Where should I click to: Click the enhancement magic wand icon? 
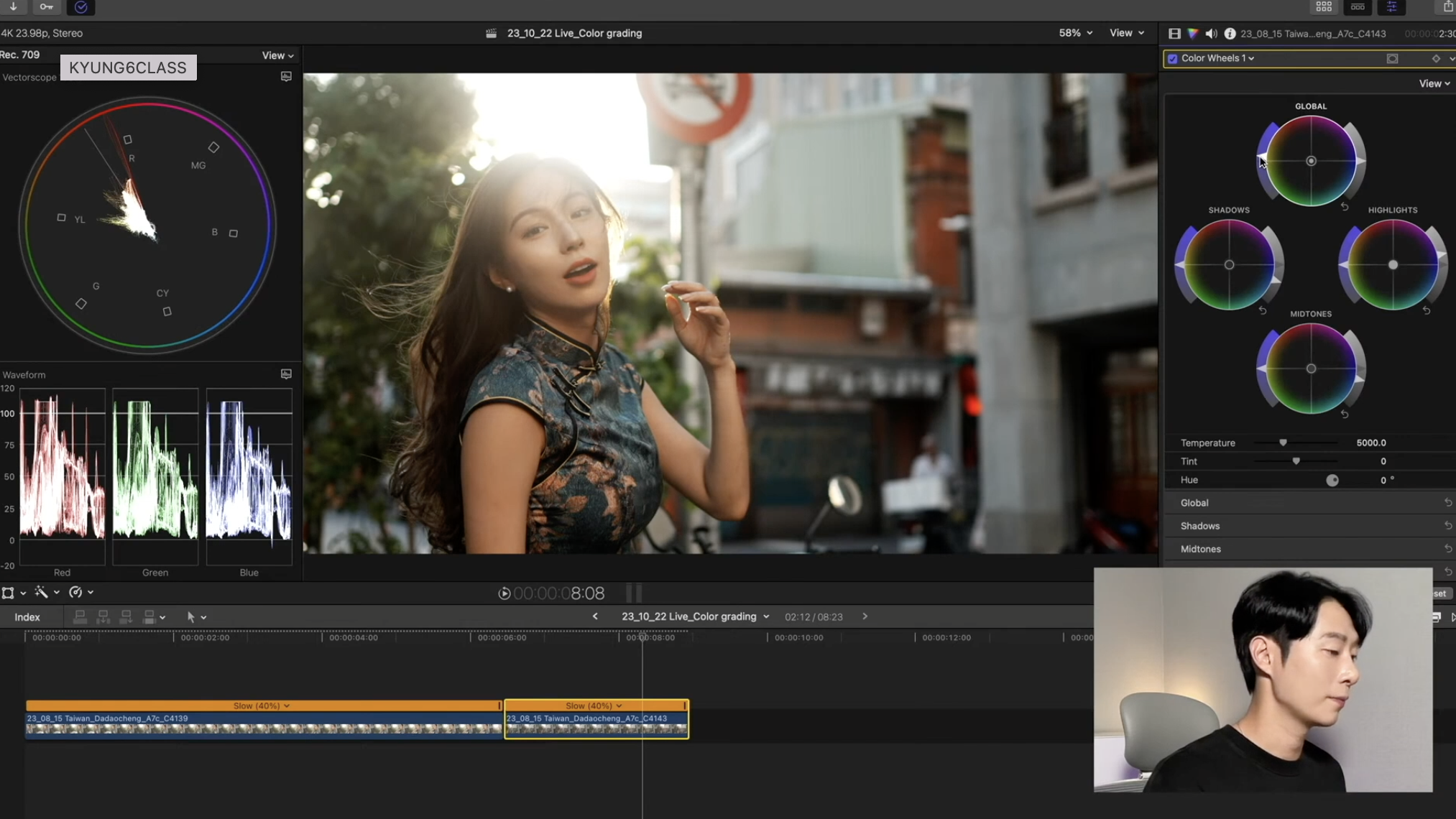tap(41, 592)
